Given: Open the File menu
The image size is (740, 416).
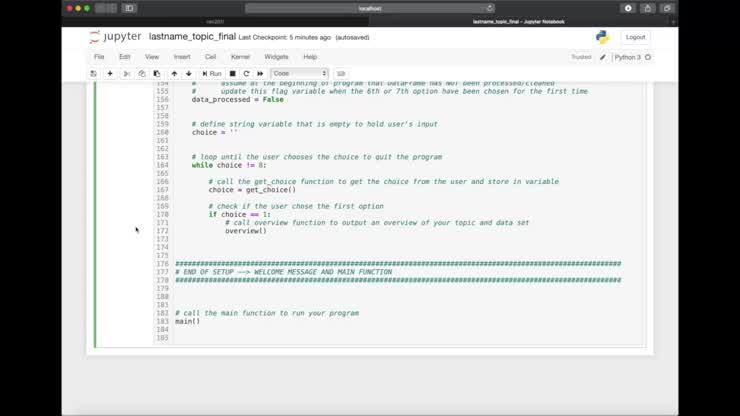Looking at the screenshot, I should click(x=99, y=57).
